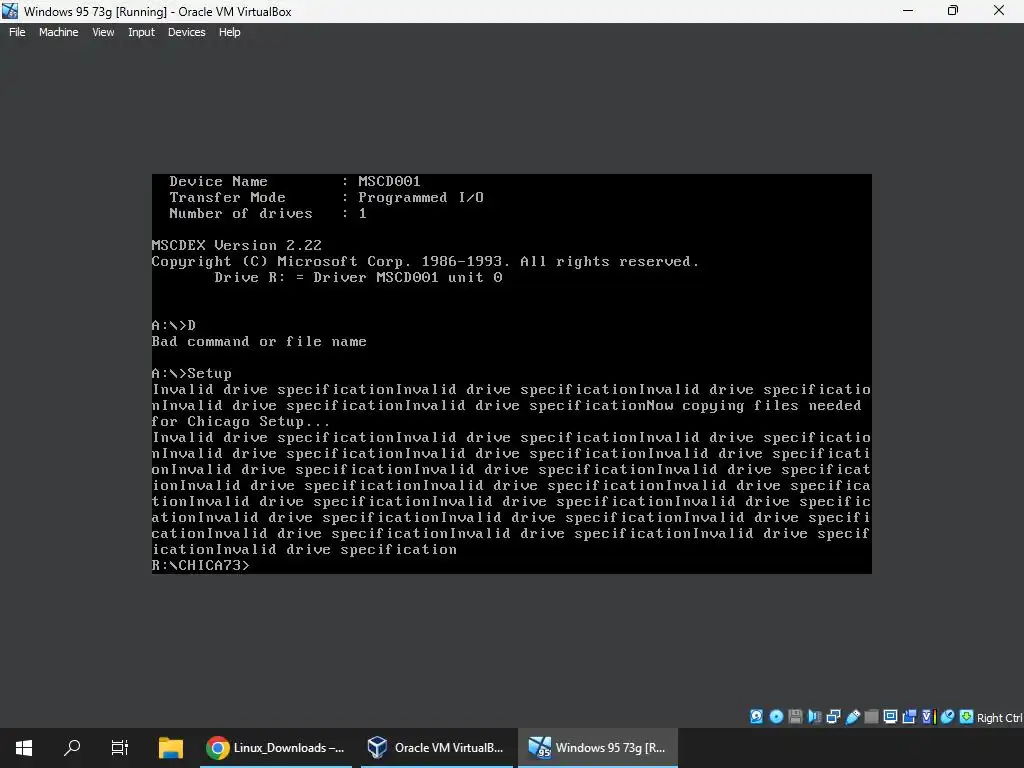Click the R:\CHICA73> command prompt line

(200, 566)
